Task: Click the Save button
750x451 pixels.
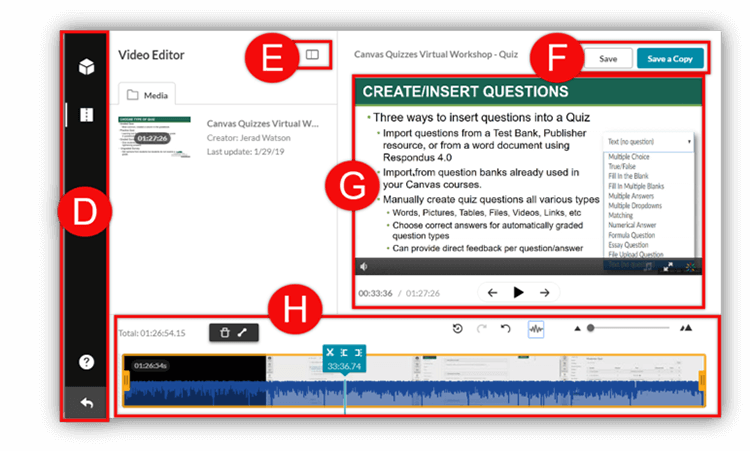Action: (607, 59)
